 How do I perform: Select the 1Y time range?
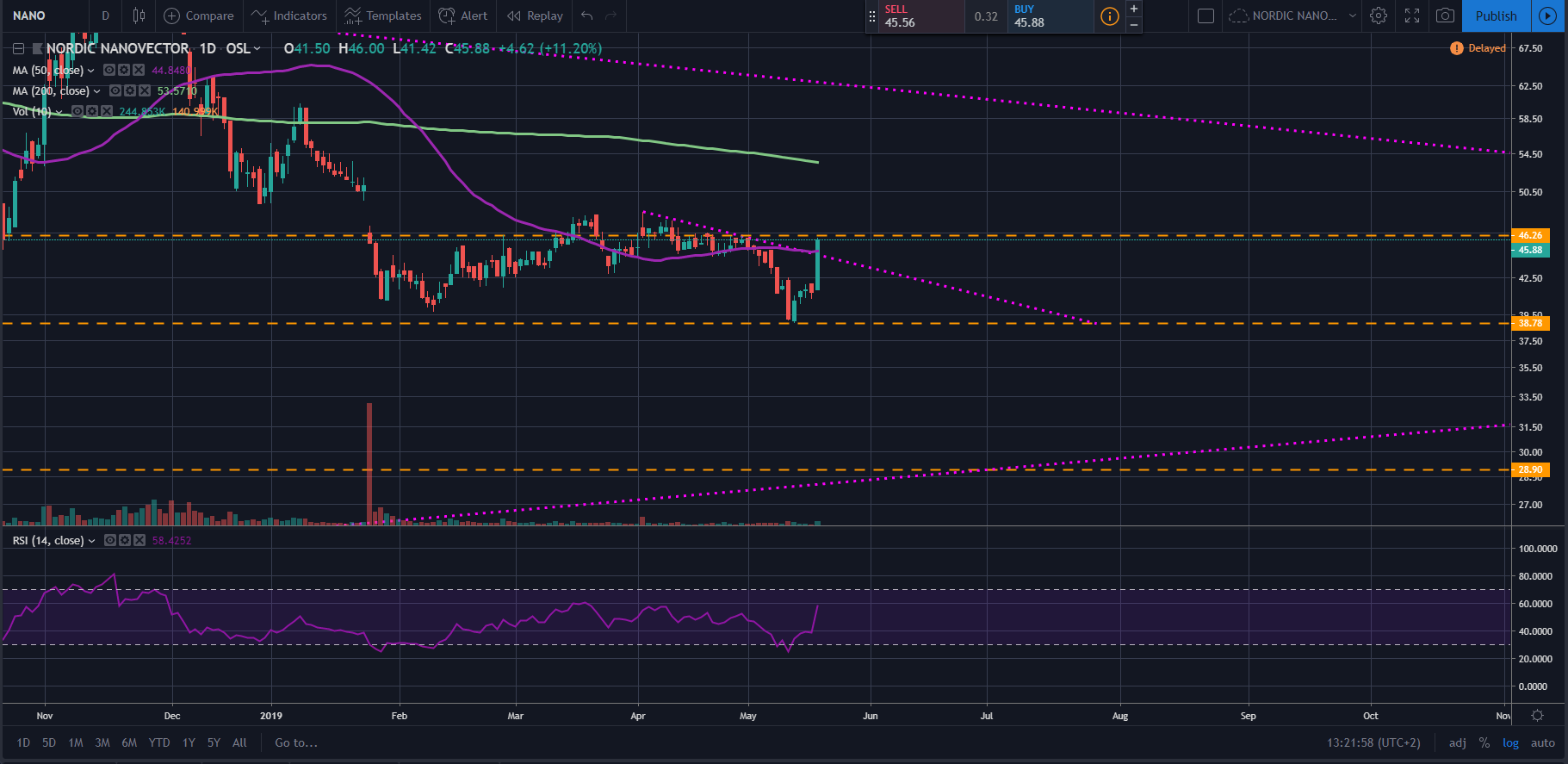tap(189, 742)
